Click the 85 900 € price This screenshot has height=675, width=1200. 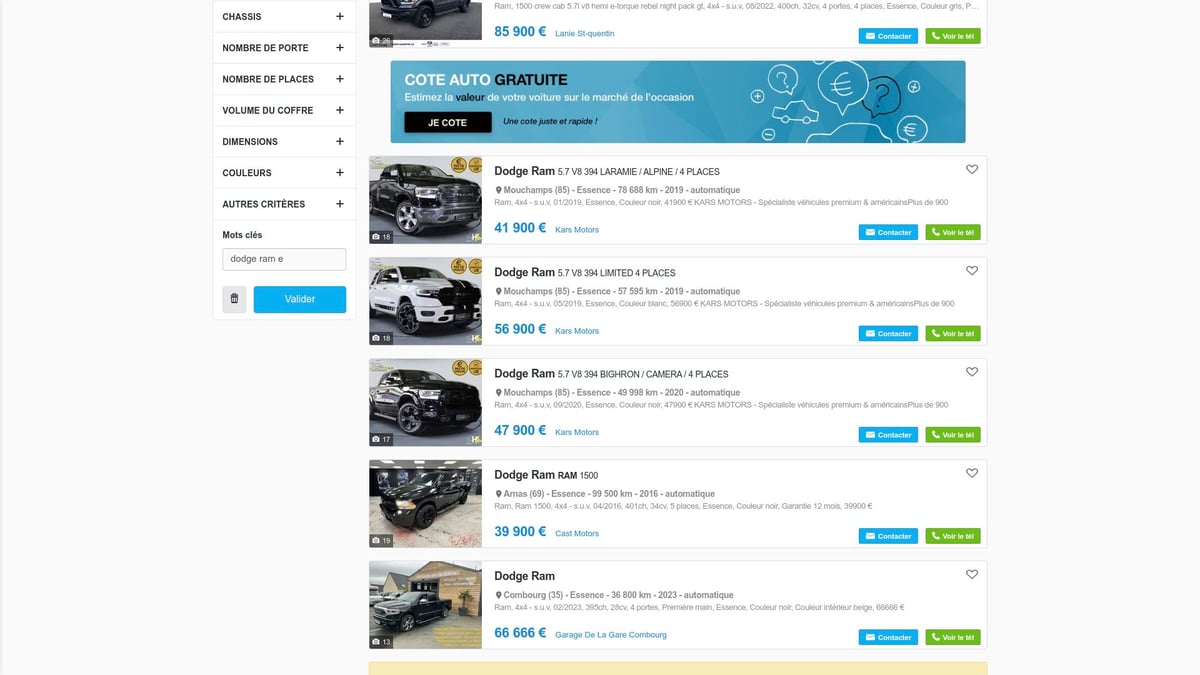pos(520,31)
